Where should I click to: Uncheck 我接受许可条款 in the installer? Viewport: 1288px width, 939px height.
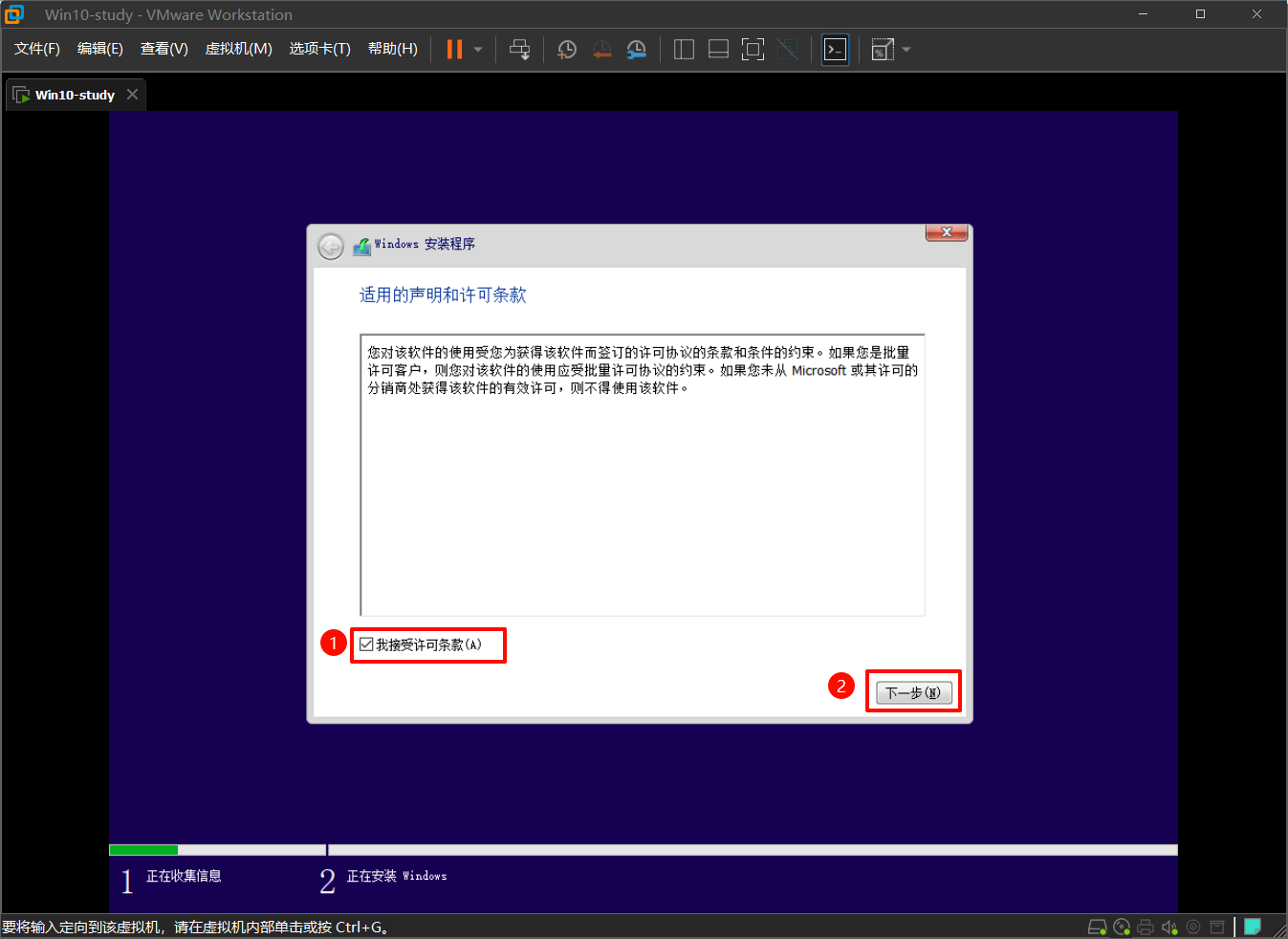click(366, 644)
